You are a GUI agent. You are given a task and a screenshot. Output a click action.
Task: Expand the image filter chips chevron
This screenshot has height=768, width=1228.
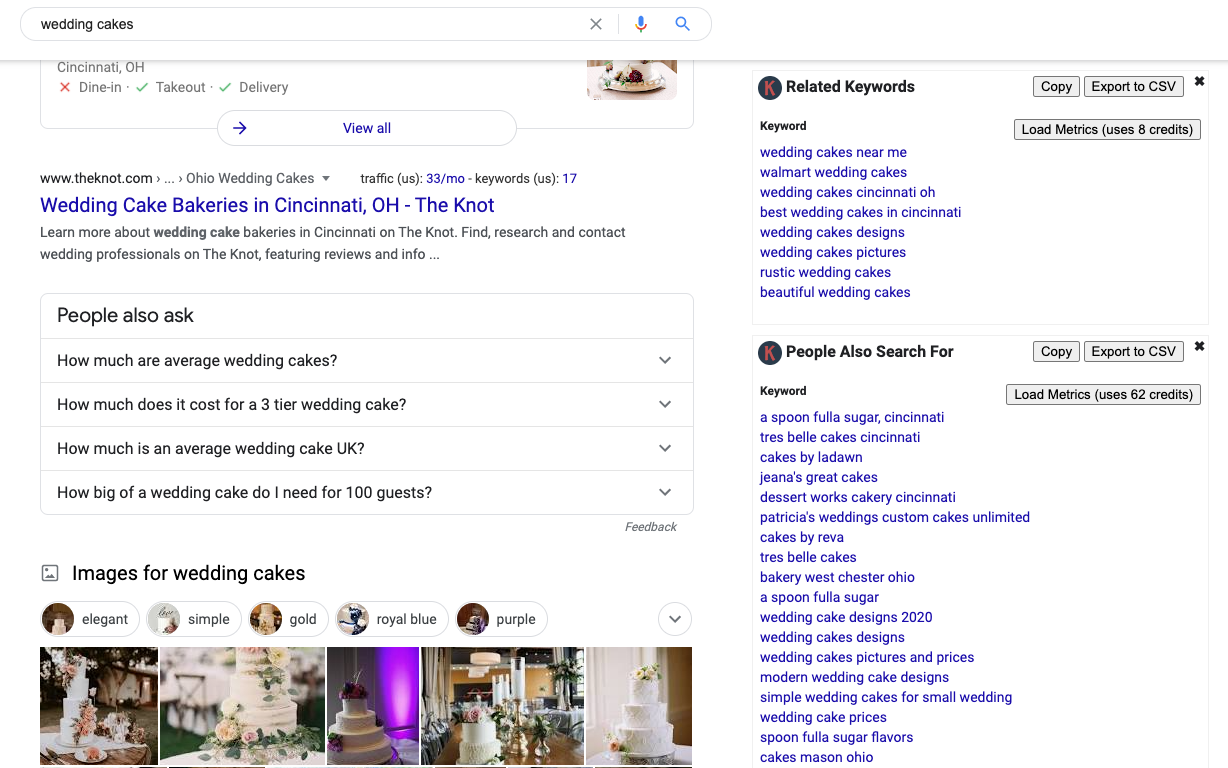click(x=675, y=619)
